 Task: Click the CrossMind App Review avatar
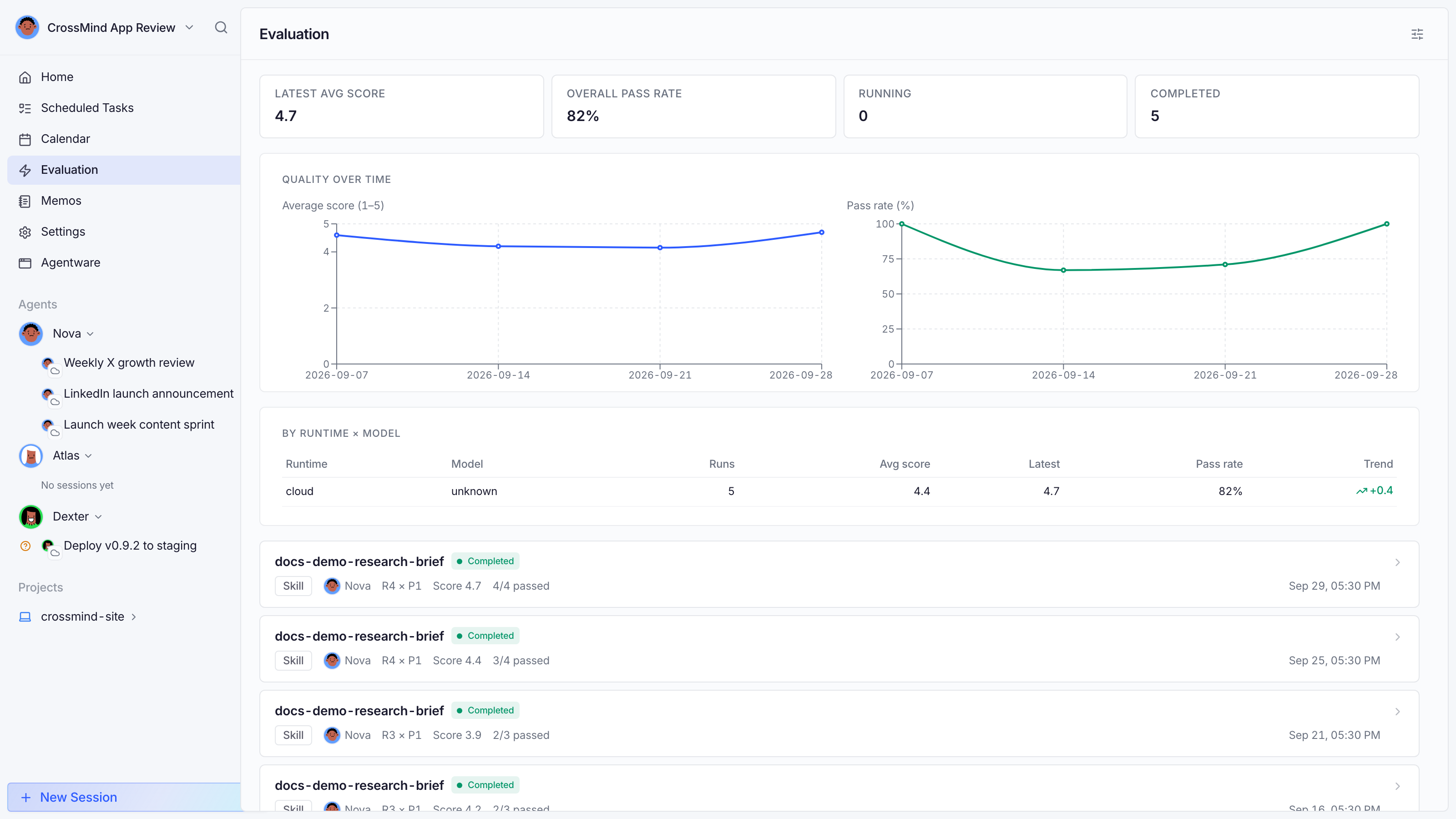click(x=27, y=27)
